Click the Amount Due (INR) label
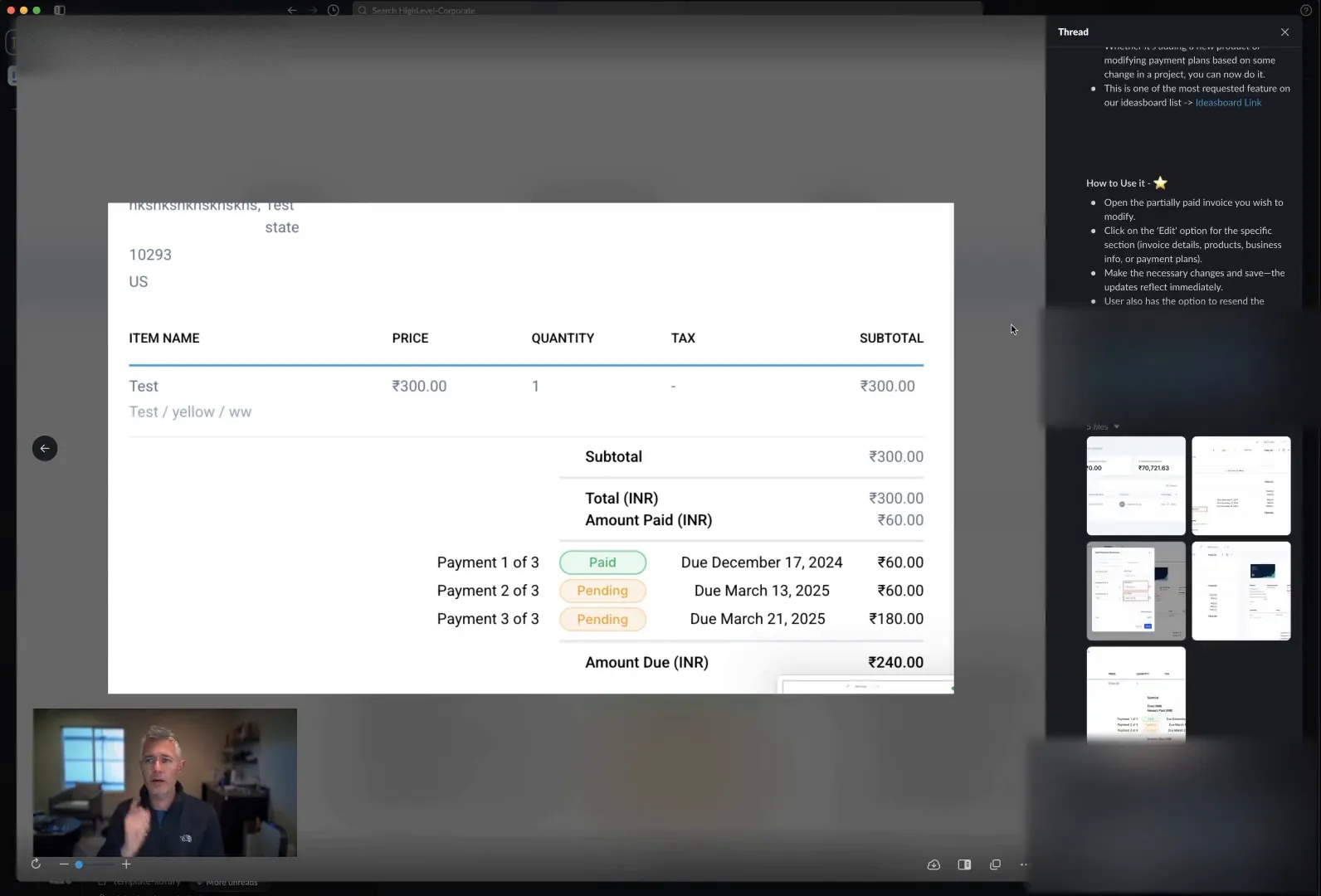This screenshot has width=1321, height=896. click(x=646, y=662)
